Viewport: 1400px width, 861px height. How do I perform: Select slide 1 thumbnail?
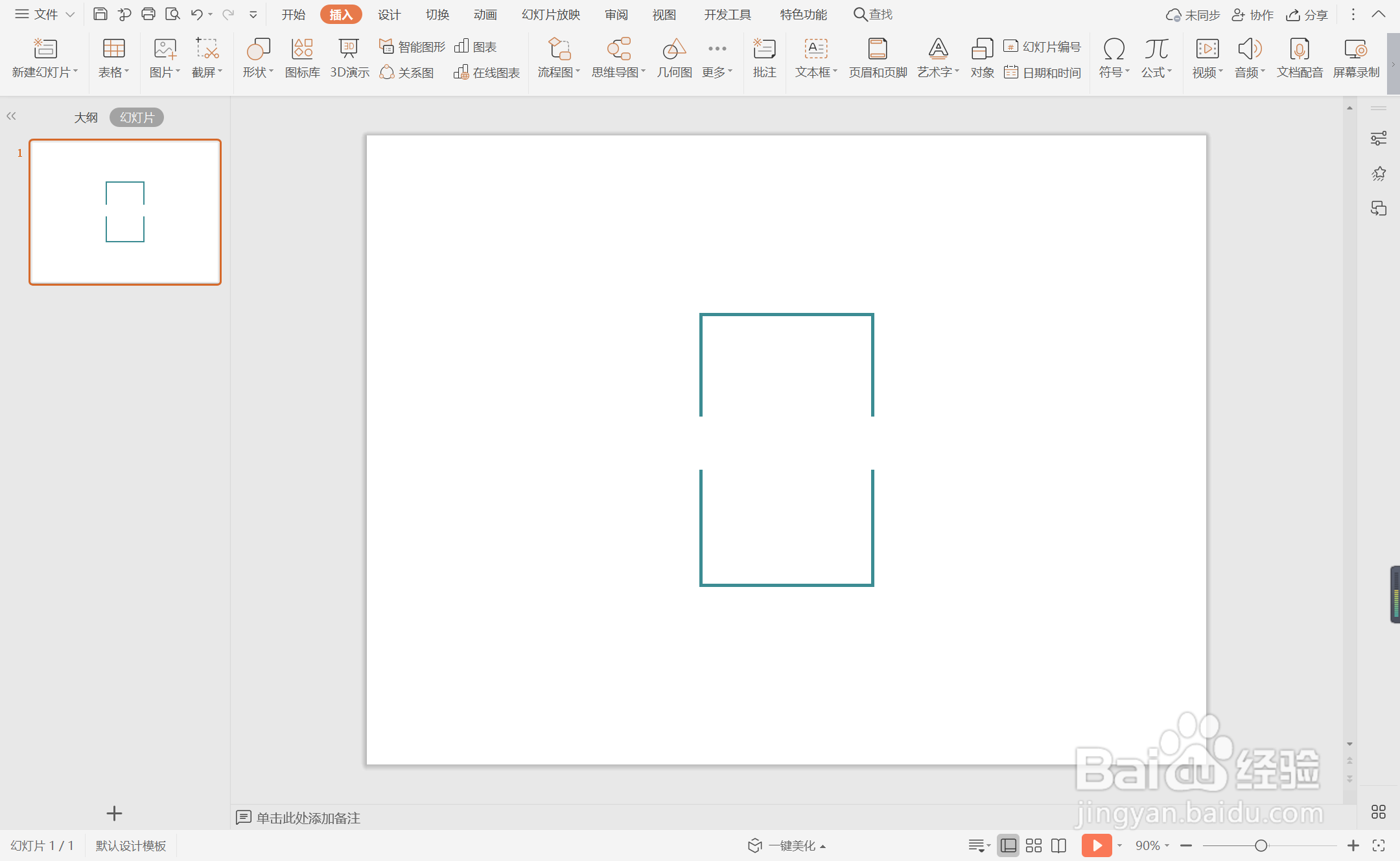pos(125,212)
